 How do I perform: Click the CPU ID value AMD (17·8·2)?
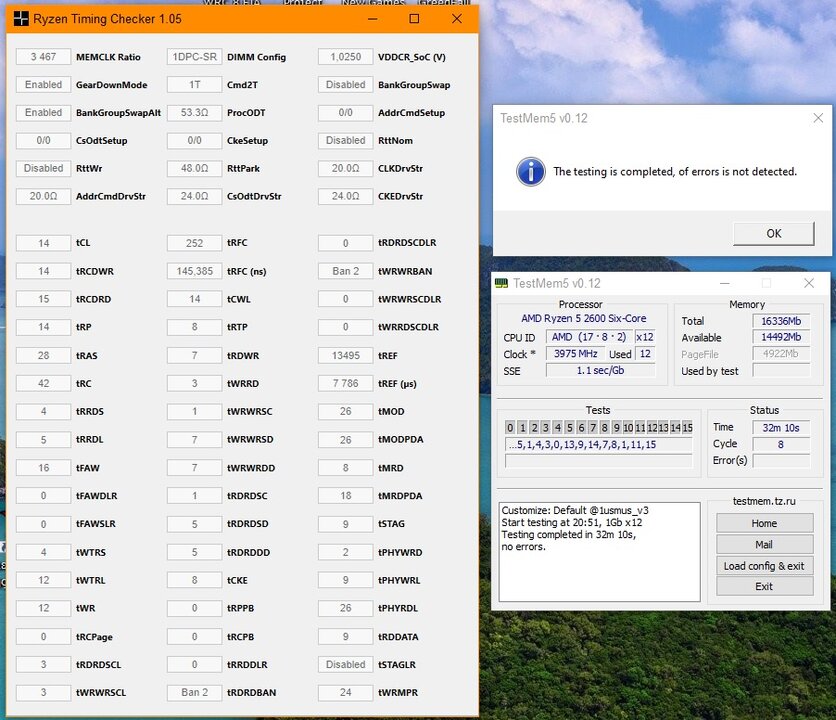tap(589, 337)
